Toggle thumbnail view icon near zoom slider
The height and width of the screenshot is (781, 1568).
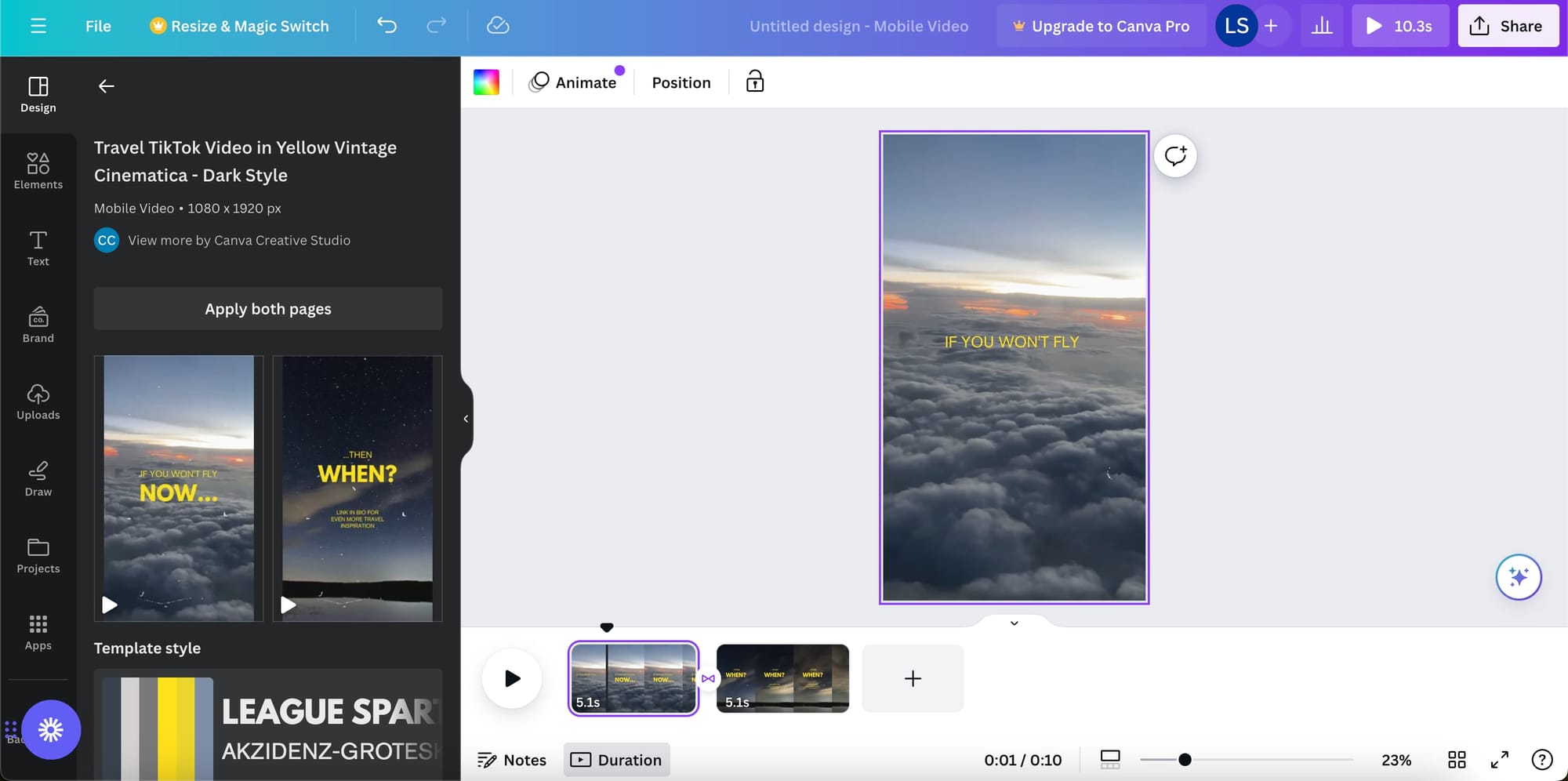click(1110, 759)
